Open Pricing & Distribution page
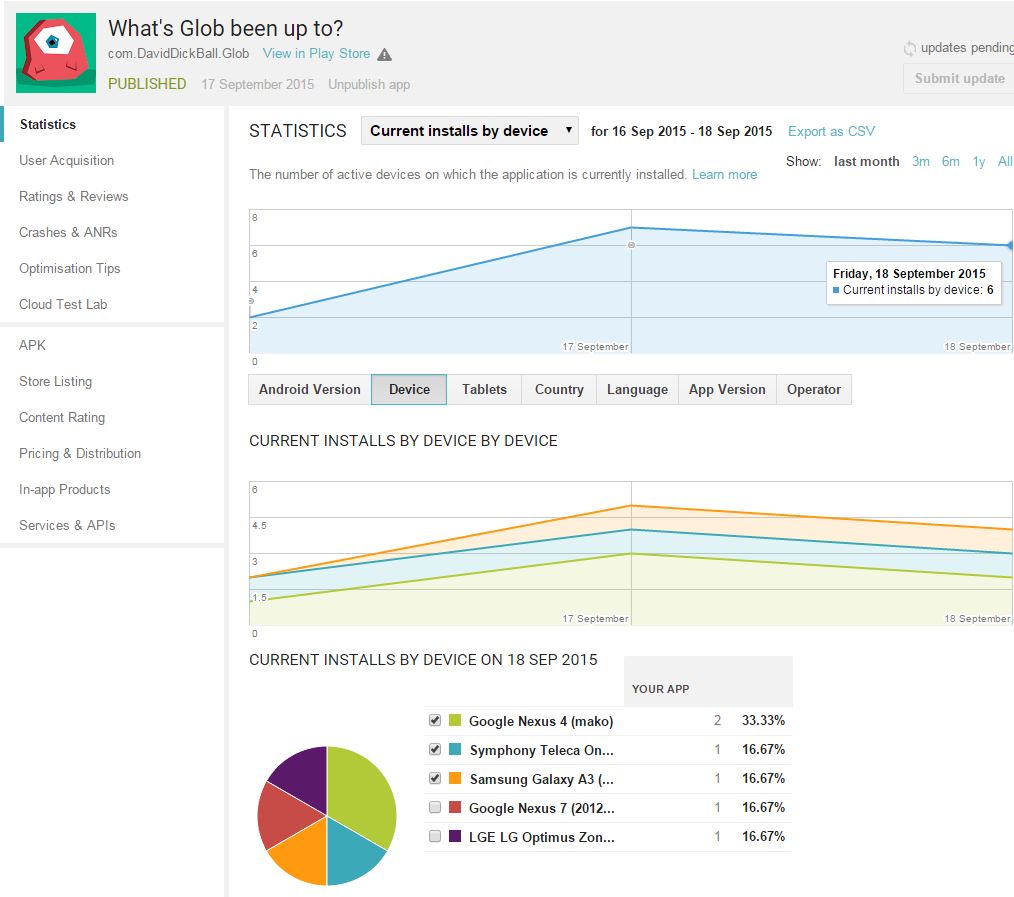The image size is (1014, 897). click(x=80, y=453)
